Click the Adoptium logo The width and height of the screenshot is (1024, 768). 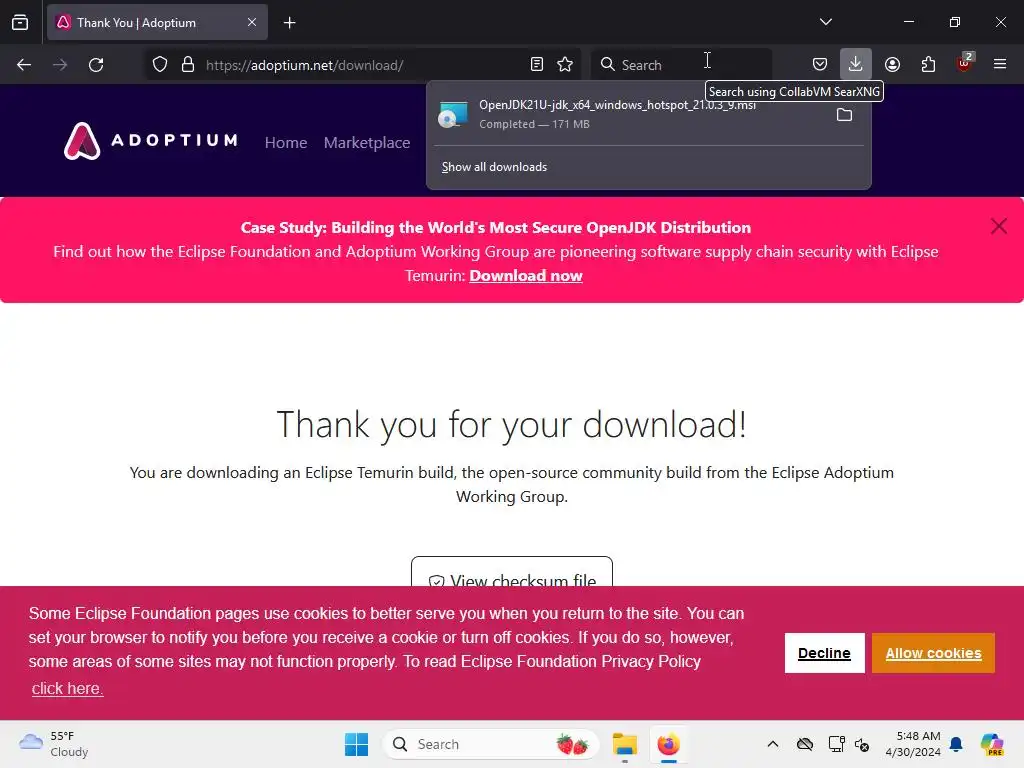(151, 141)
